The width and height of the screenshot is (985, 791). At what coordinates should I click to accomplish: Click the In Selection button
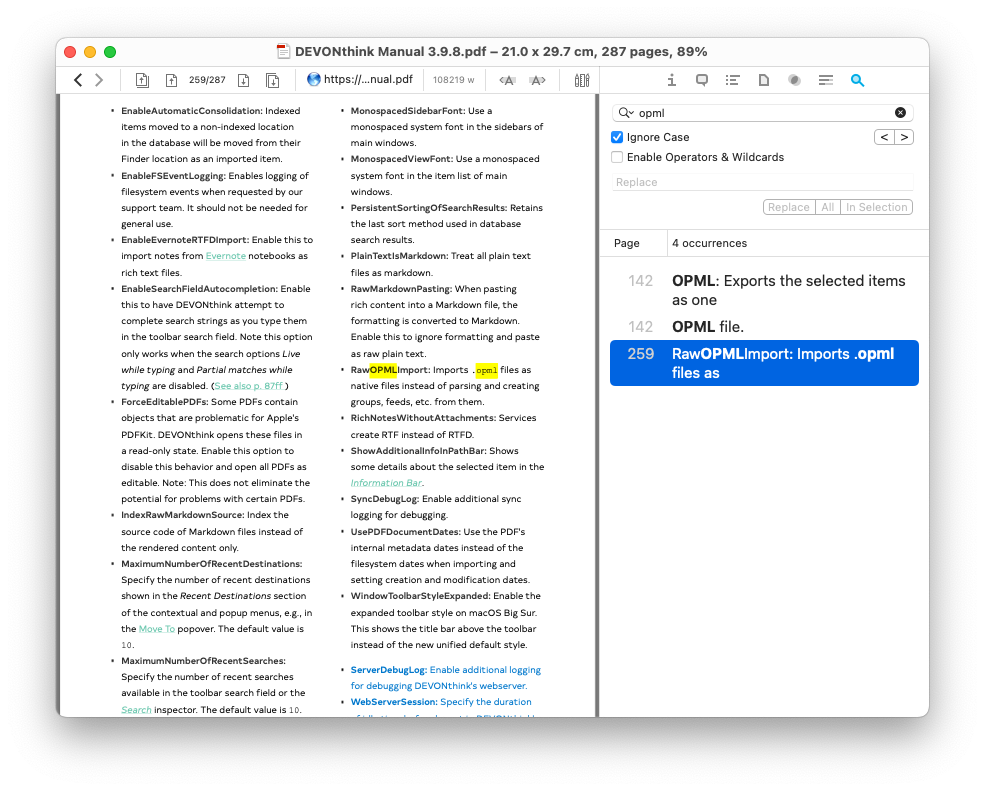876,207
